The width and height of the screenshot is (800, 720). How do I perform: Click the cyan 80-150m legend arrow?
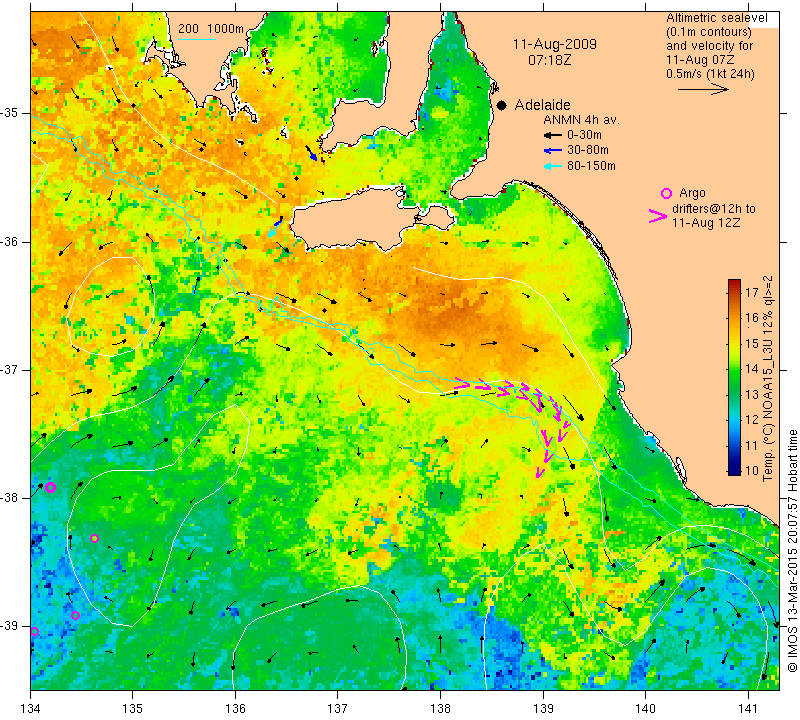553,166
